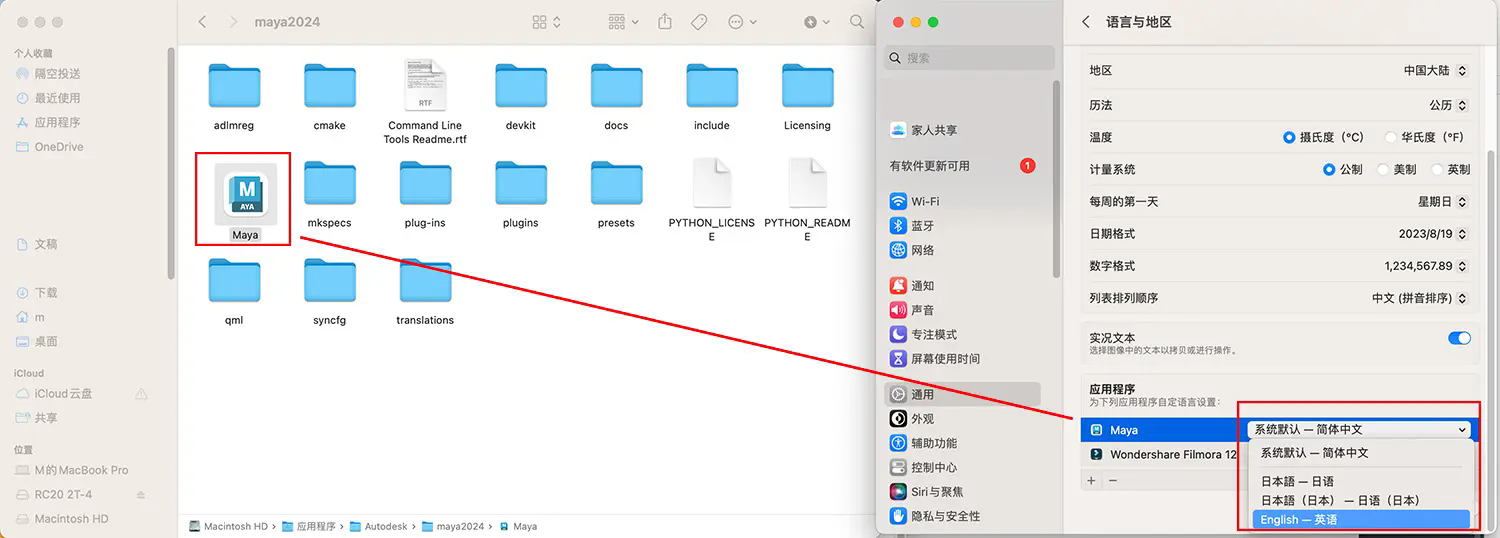
Task: Go back in Language & Region pane
Action: pos(1086,21)
